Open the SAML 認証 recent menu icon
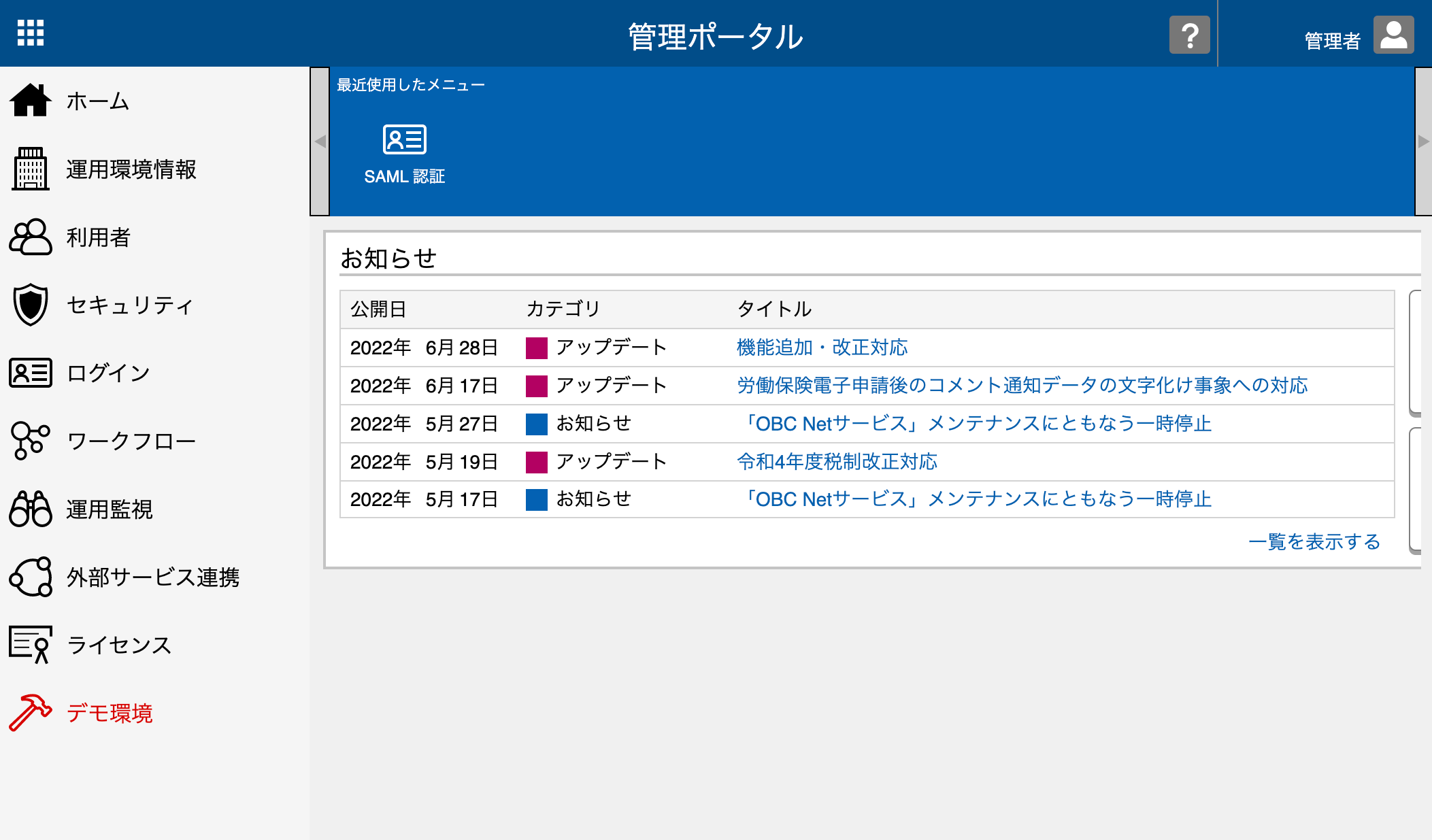This screenshot has width=1432, height=840. click(x=405, y=139)
